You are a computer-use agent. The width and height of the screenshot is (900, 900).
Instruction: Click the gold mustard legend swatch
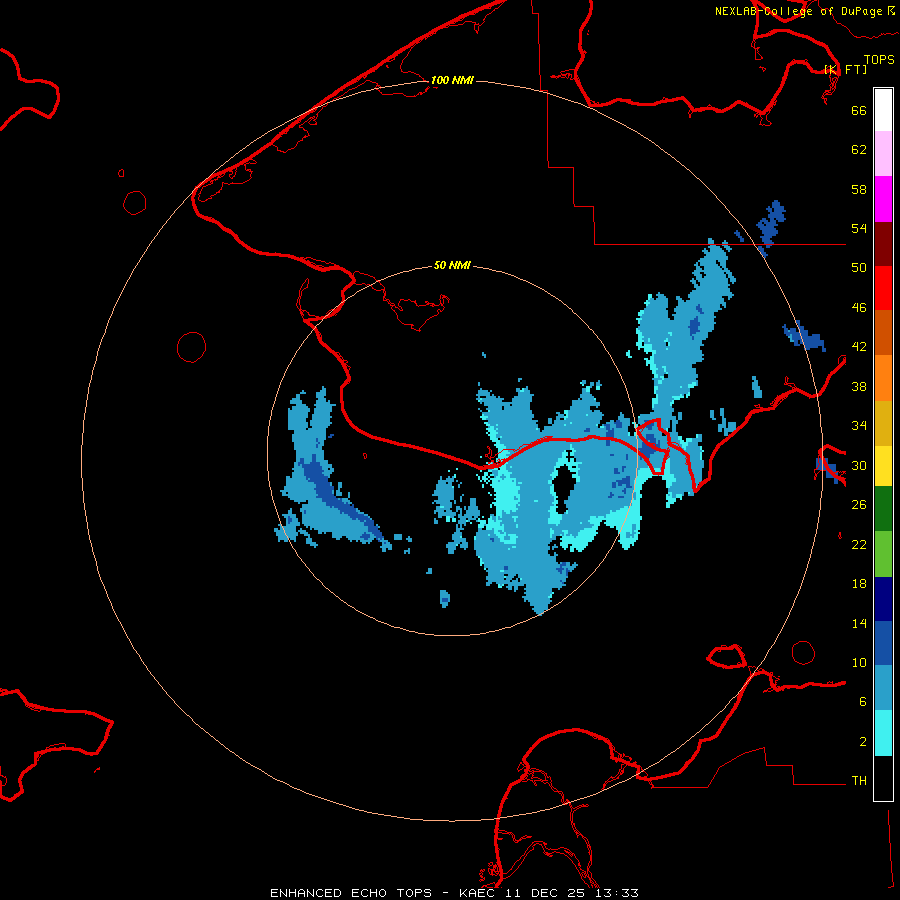click(883, 423)
